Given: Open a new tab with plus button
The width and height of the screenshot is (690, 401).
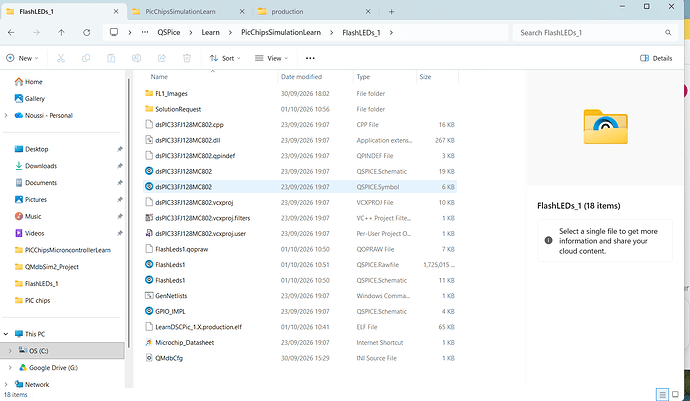Looking at the screenshot, I should point(391,12).
